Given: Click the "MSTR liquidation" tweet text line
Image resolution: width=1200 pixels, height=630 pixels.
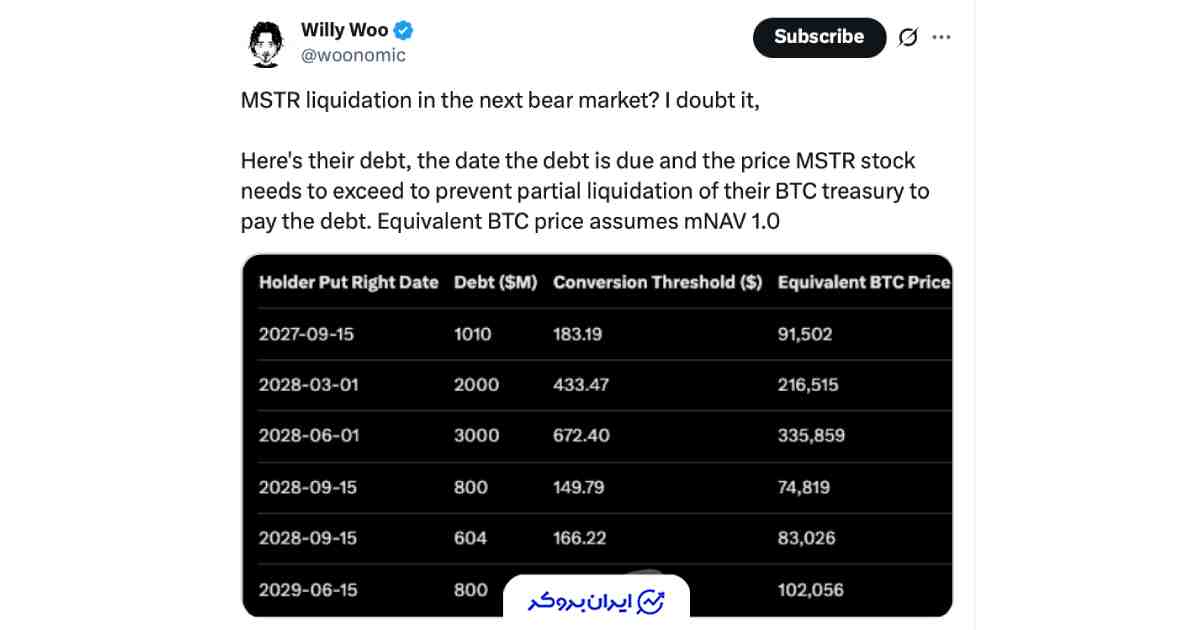Looking at the screenshot, I should (507, 100).
